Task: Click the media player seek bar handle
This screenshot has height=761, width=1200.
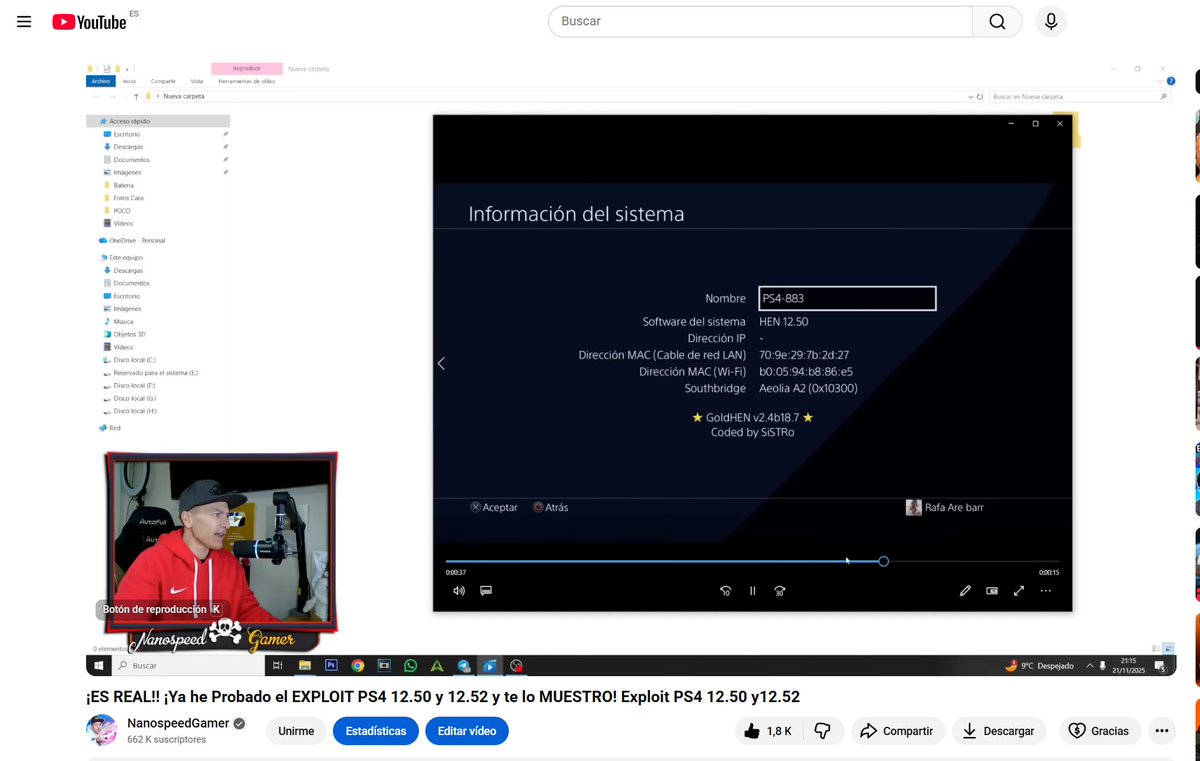Action: point(884,562)
